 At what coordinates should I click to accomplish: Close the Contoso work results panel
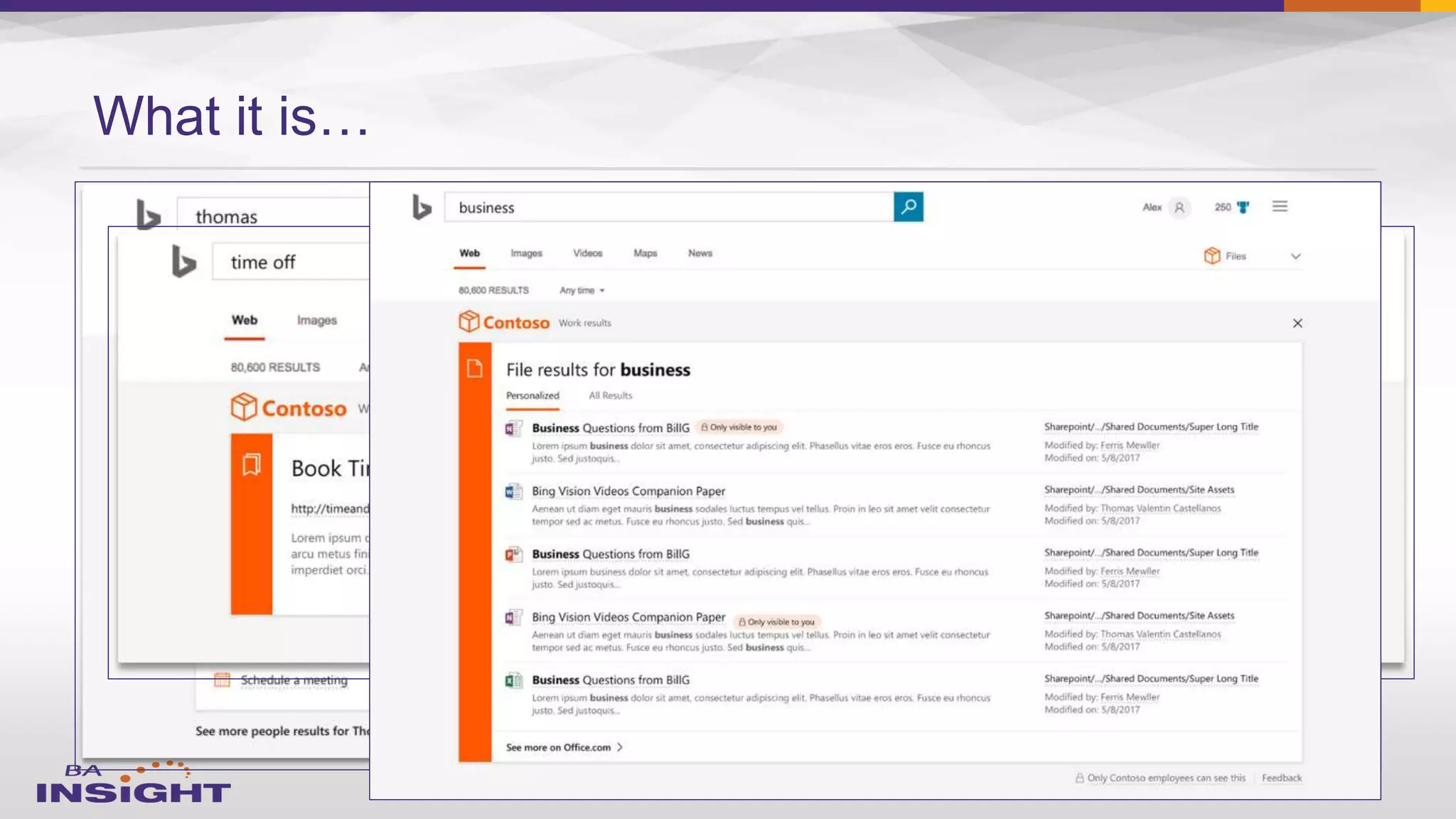point(1297,323)
